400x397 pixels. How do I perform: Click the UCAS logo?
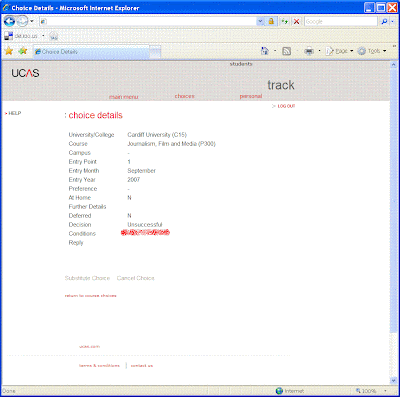click(25, 73)
